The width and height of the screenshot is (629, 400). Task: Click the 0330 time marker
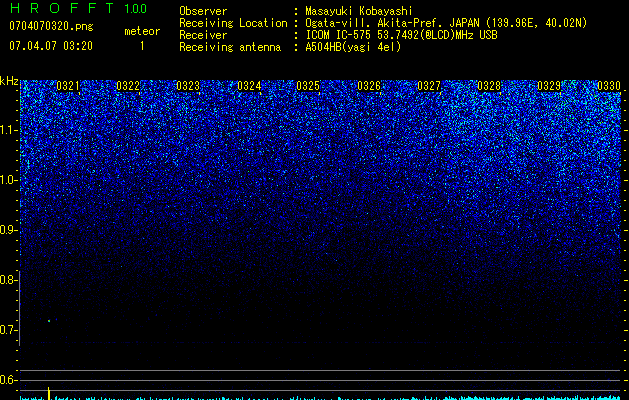click(609, 86)
